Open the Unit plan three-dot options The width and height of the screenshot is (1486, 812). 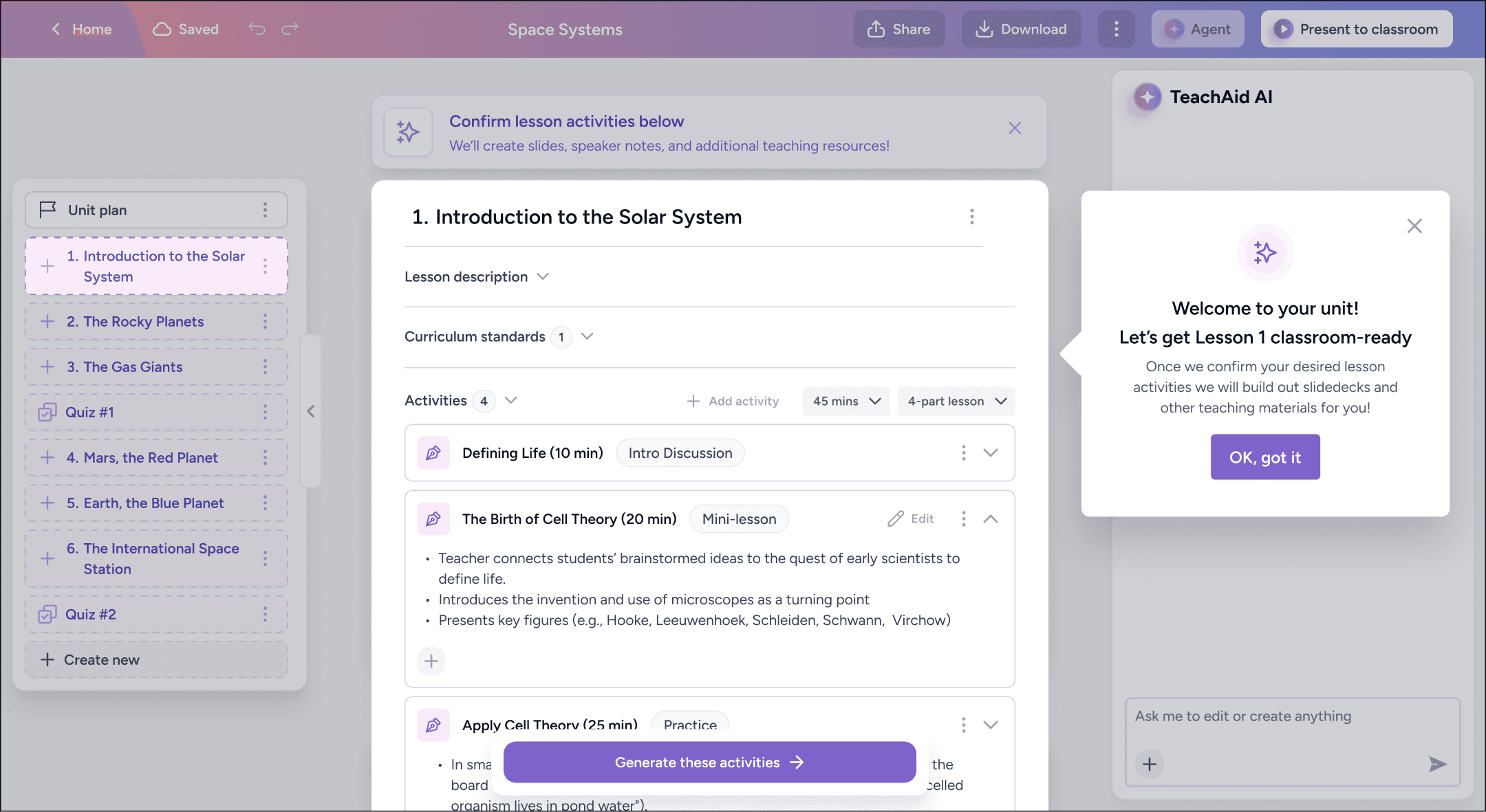265,210
